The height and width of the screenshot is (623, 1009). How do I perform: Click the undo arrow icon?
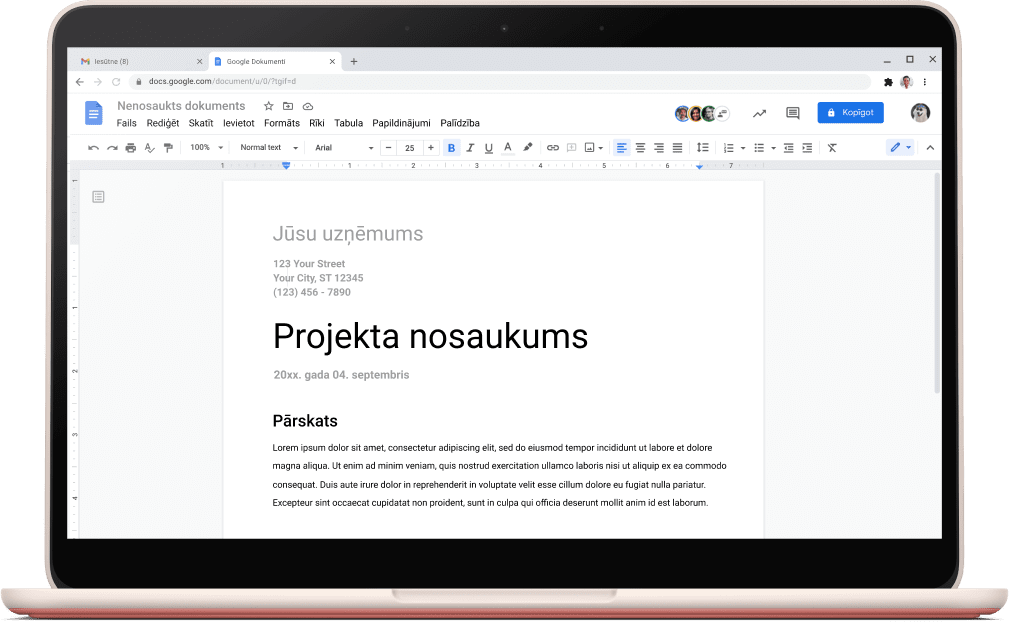pos(93,148)
